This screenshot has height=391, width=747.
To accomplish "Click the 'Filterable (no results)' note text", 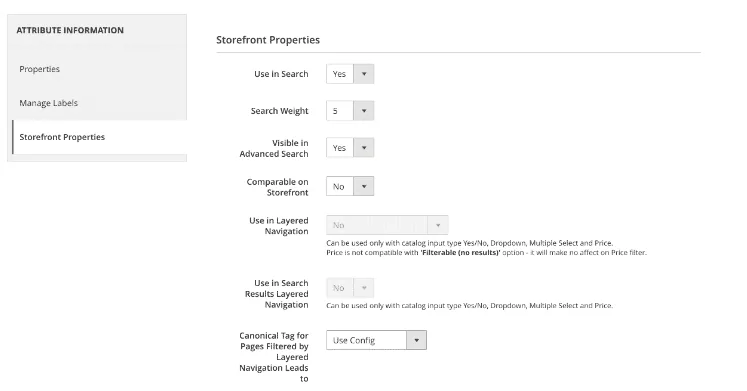I will tap(460, 252).
